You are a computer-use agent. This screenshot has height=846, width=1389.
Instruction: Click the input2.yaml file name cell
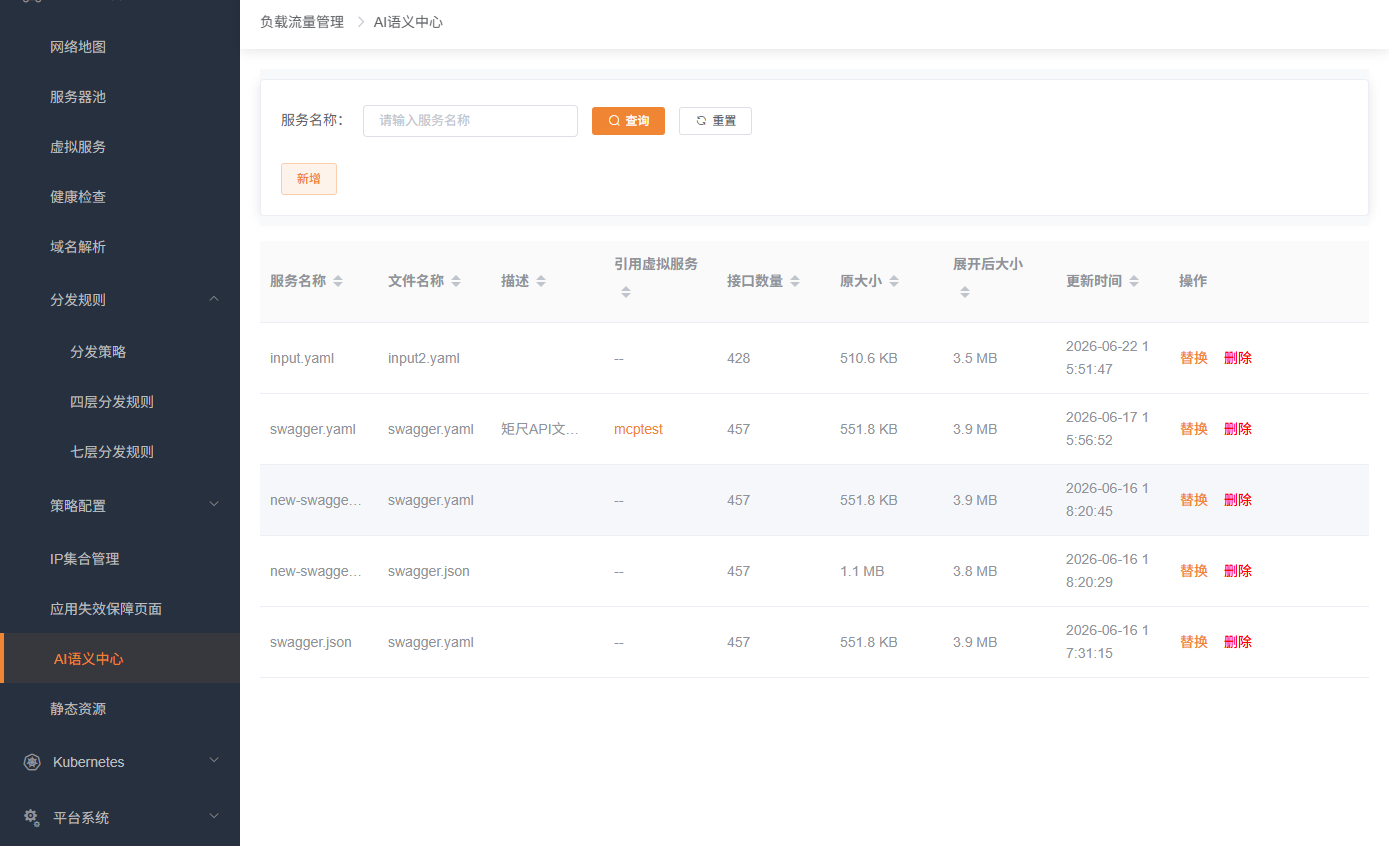tap(424, 358)
